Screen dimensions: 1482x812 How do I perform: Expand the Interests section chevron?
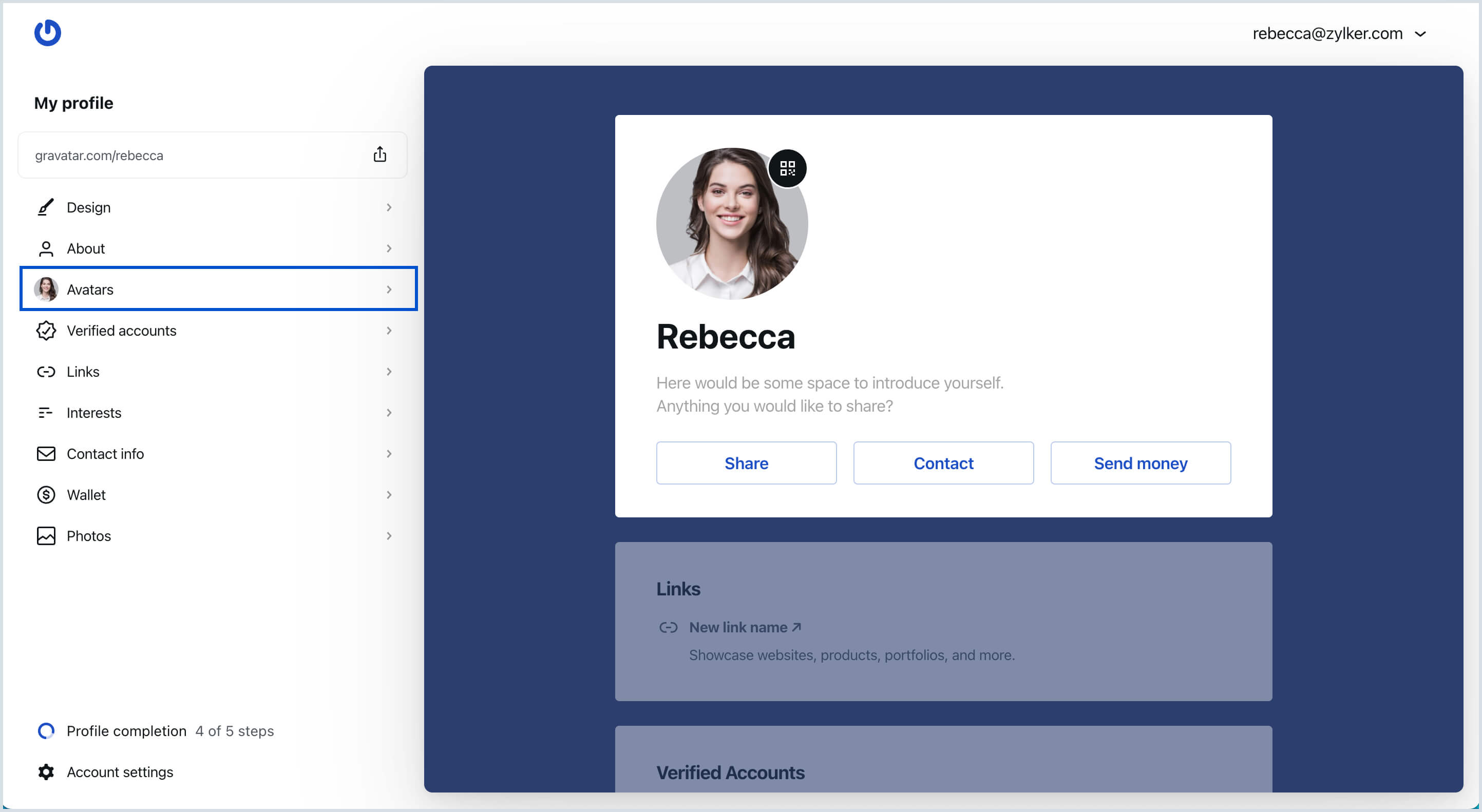coord(389,413)
